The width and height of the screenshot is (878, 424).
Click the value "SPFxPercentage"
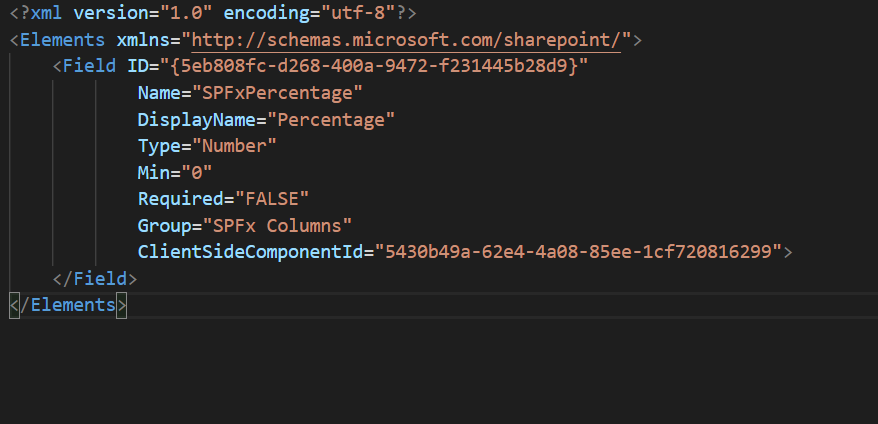[278, 93]
